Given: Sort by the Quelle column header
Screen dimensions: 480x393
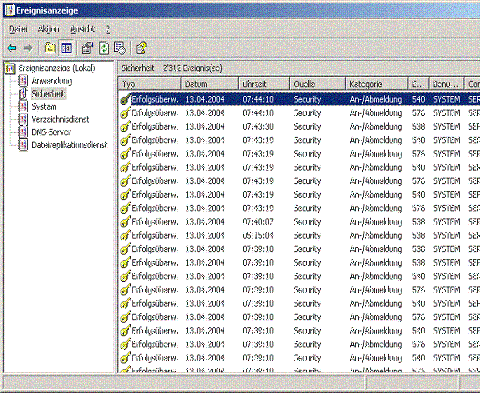Looking at the screenshot, I should 317,84.
